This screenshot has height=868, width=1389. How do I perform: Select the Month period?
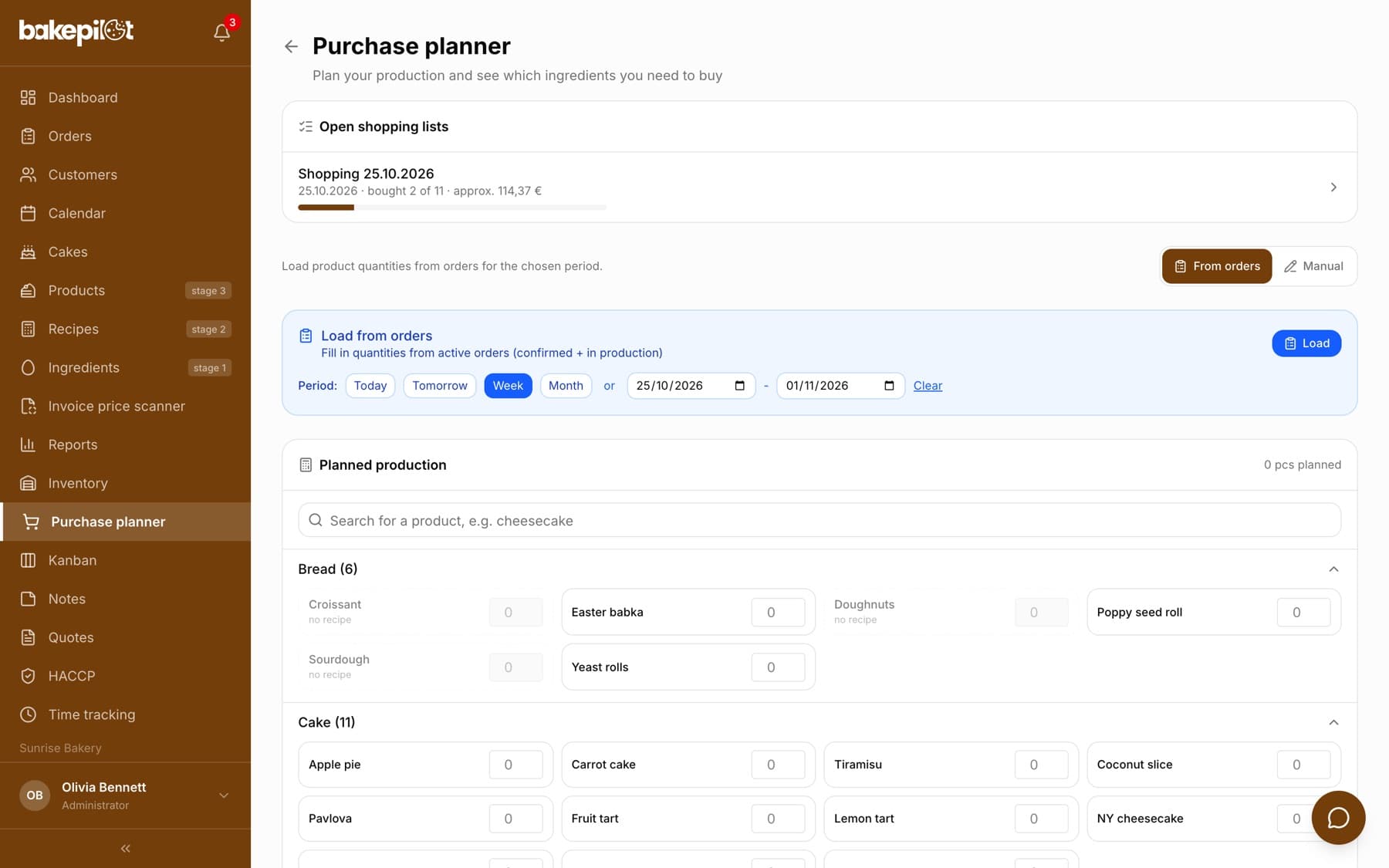566,386
